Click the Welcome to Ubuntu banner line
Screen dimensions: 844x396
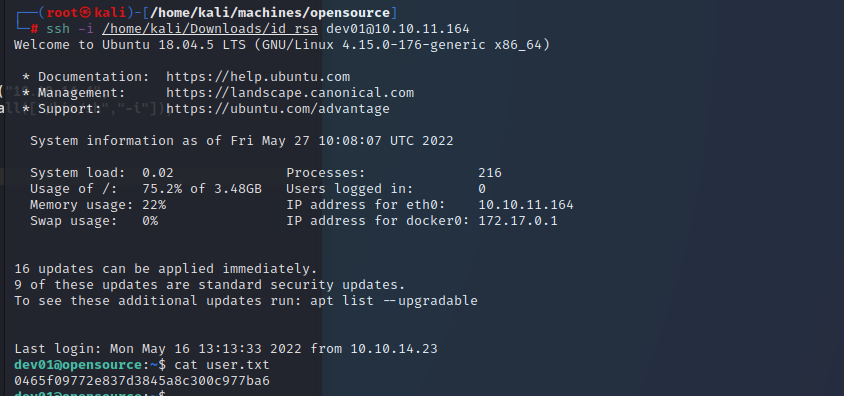[282, 45]
